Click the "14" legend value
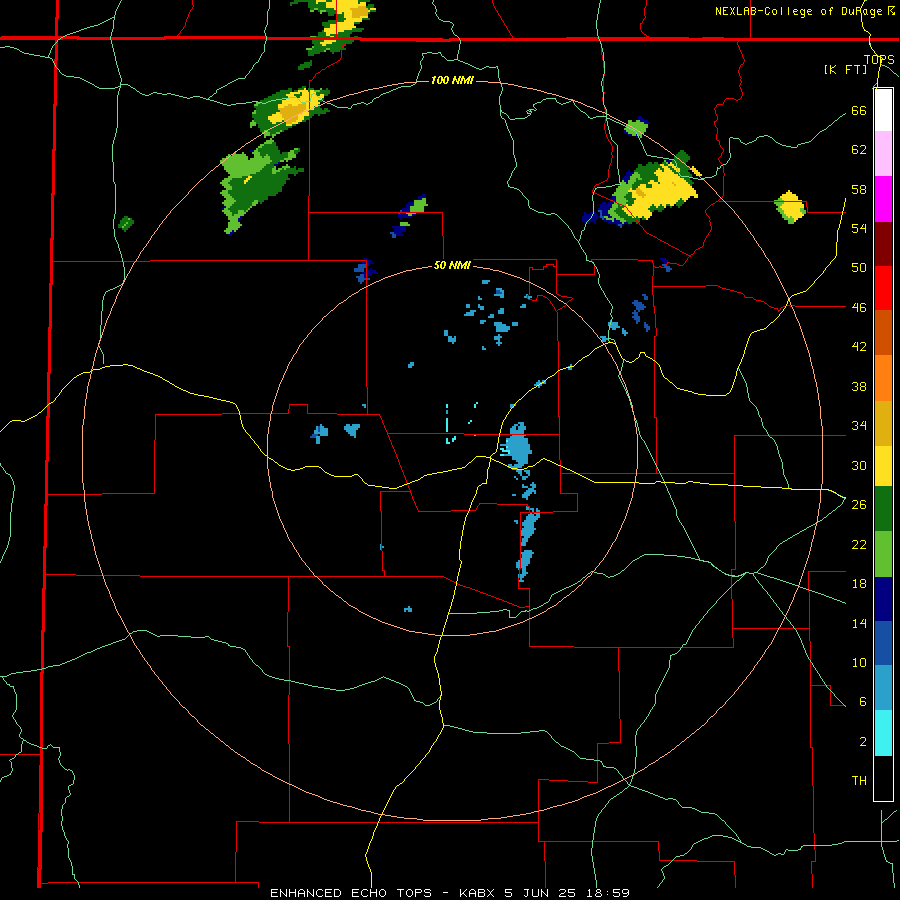The width and height of the screenshot is (900, 900). point(859,623)
